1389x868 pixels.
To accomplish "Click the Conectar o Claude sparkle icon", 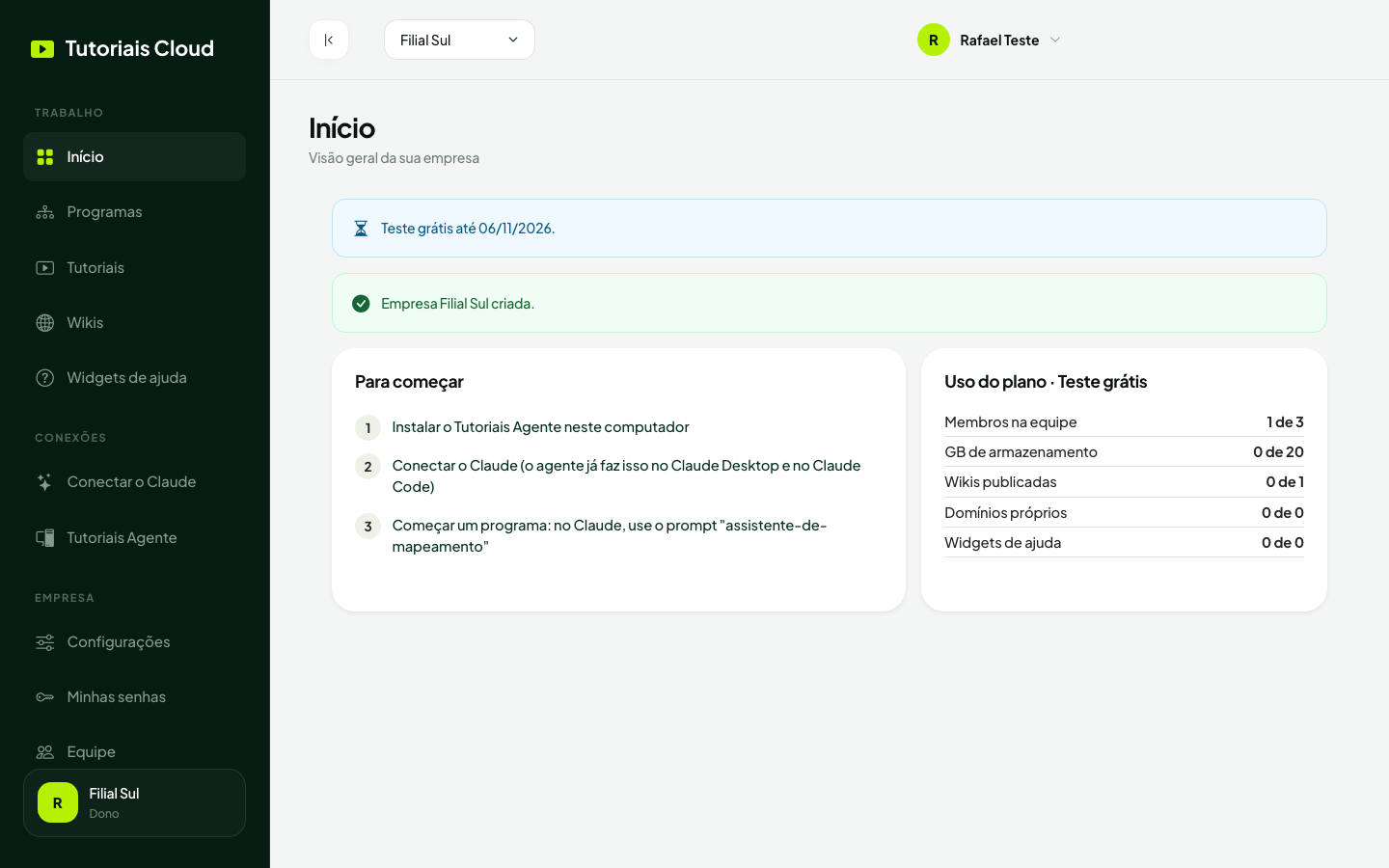I will pyautogui.click(x=45, y=482).
